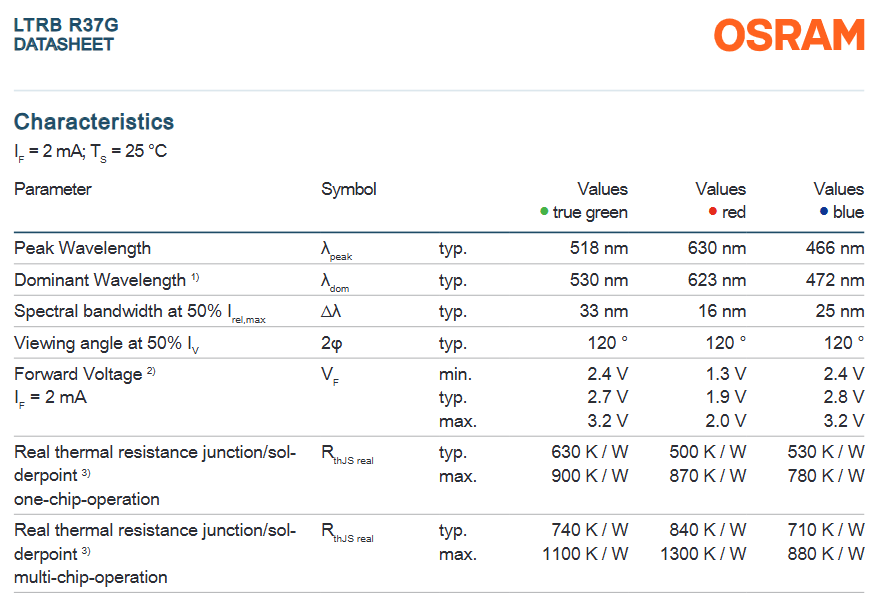The image size is (889, 603).
Task: Click the Symbol column header
Action: [349, 189]
